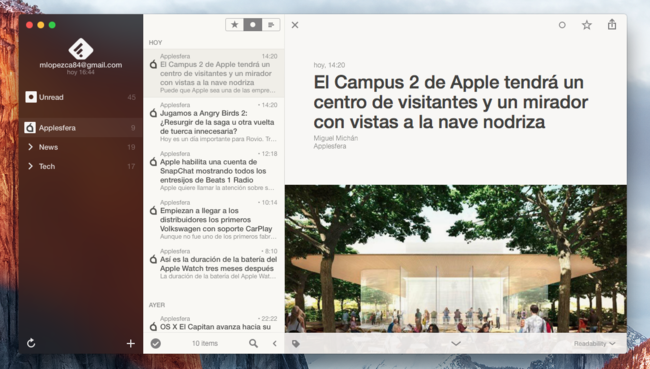Click the Feedly account logo
The image size is (650, 369).
tap(81, 49)
